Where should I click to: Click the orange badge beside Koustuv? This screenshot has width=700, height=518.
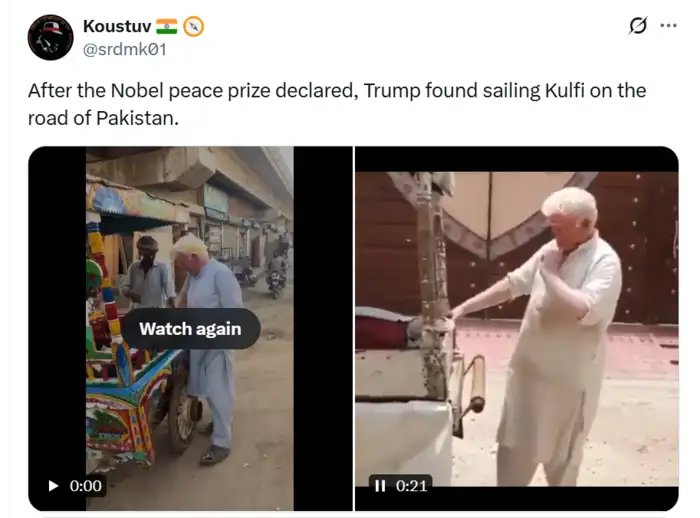click(194, 26)
